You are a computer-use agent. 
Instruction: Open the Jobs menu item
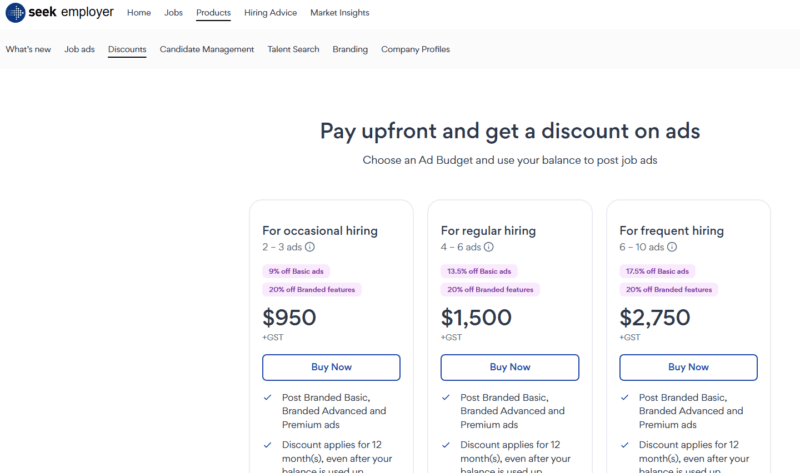[x=173, y=13]
